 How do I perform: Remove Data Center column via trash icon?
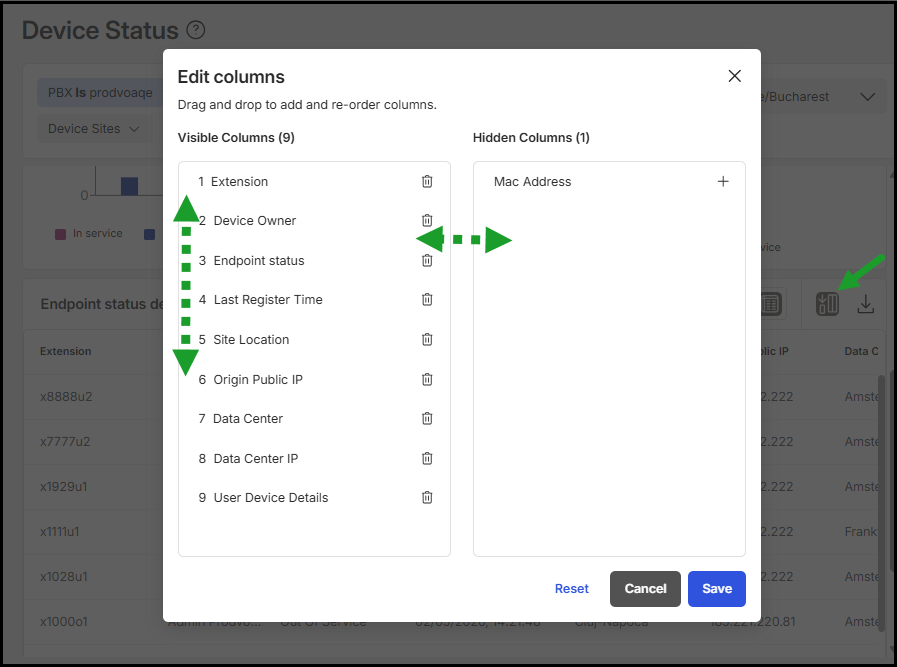tap(427, 419)
